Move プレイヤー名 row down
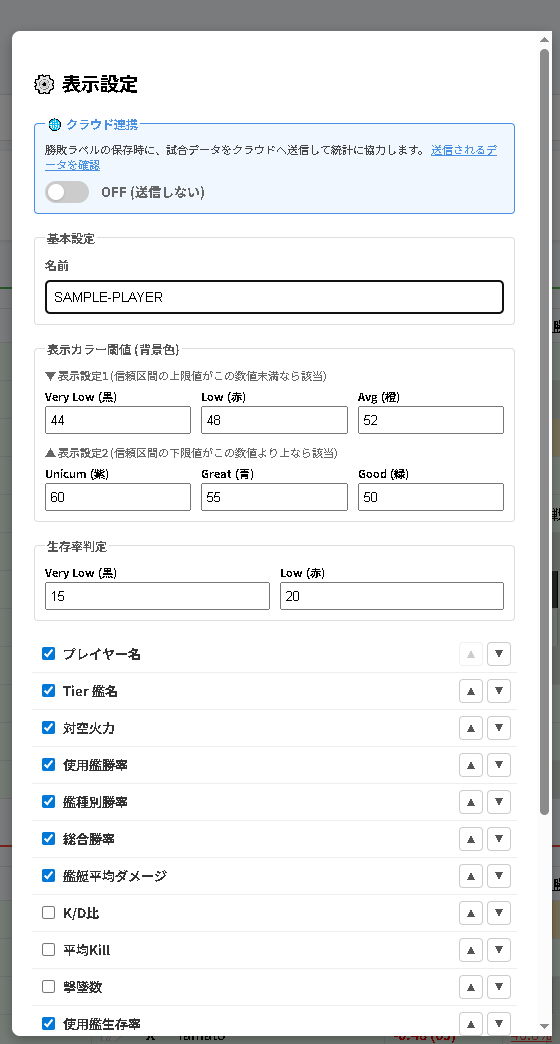 pos(499,654)
